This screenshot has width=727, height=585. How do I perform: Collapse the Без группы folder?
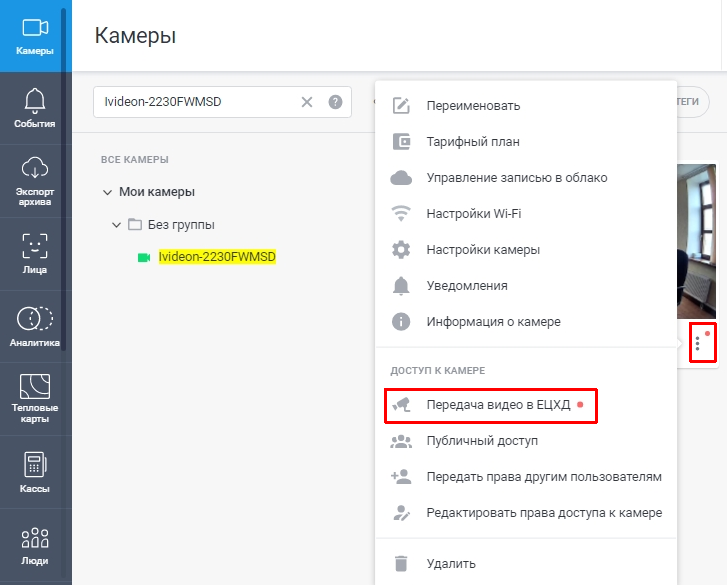point(116,225)
